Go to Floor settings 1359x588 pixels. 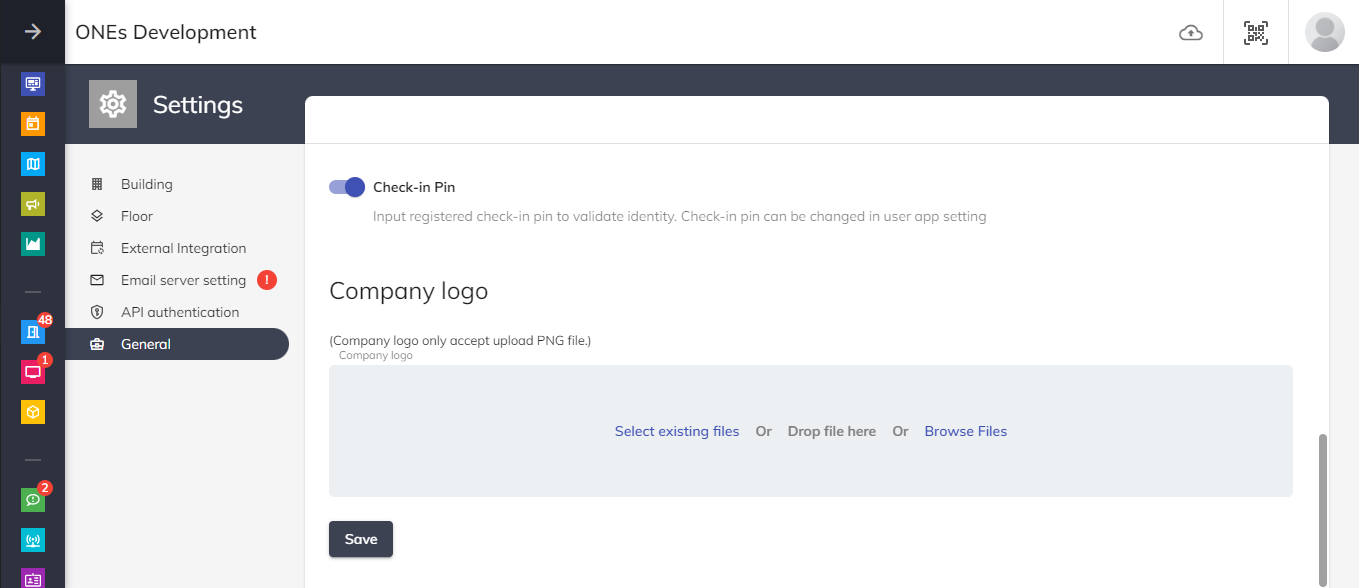tap(136, 216)
